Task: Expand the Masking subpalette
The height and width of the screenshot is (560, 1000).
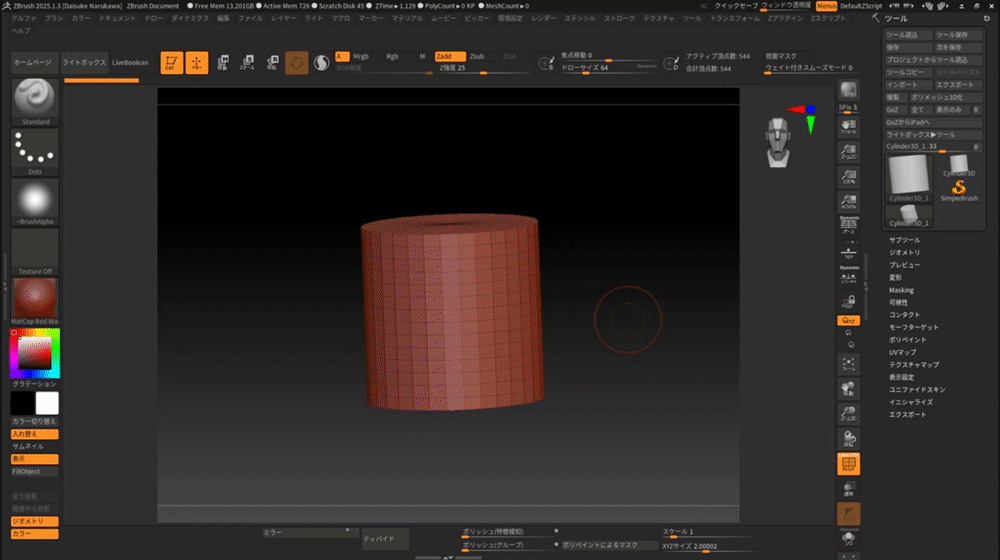Action: (x=901, y=290)
